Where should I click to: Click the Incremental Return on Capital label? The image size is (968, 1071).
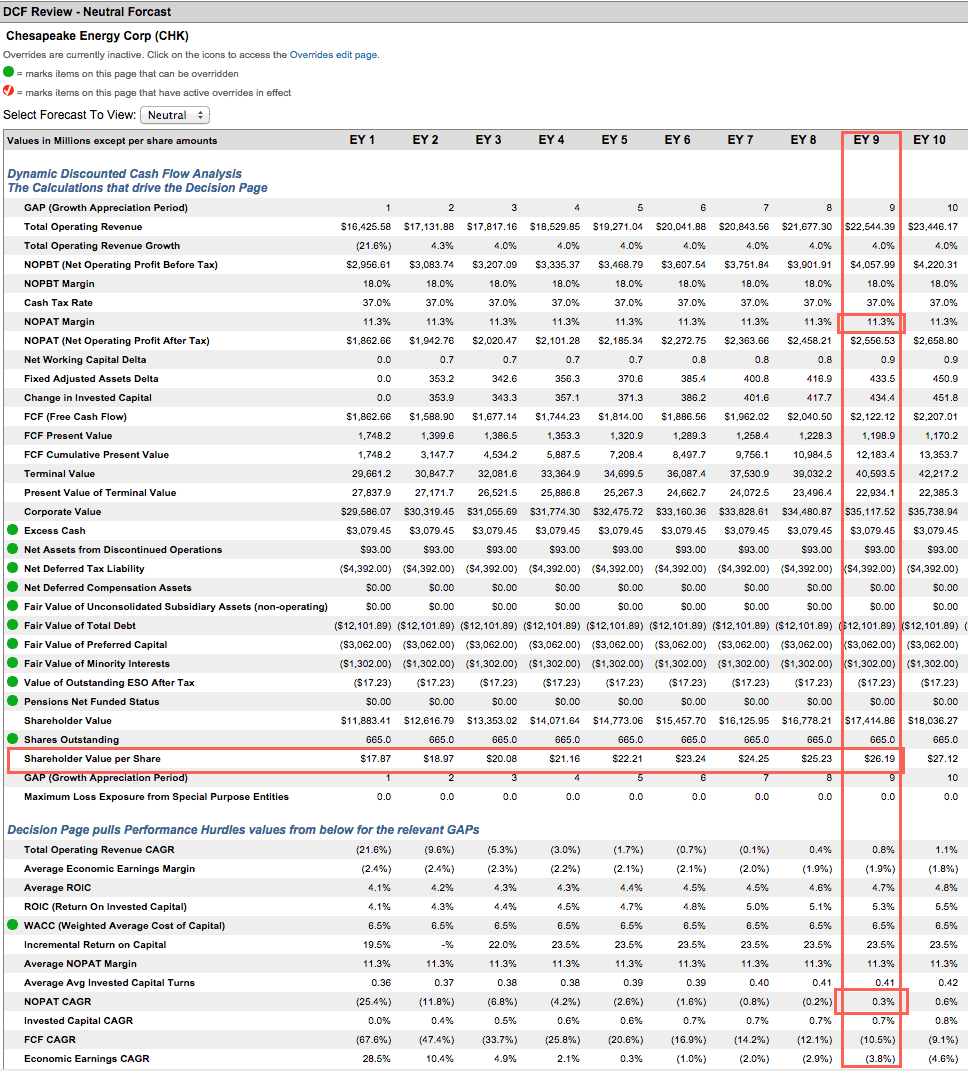point(95,945)
